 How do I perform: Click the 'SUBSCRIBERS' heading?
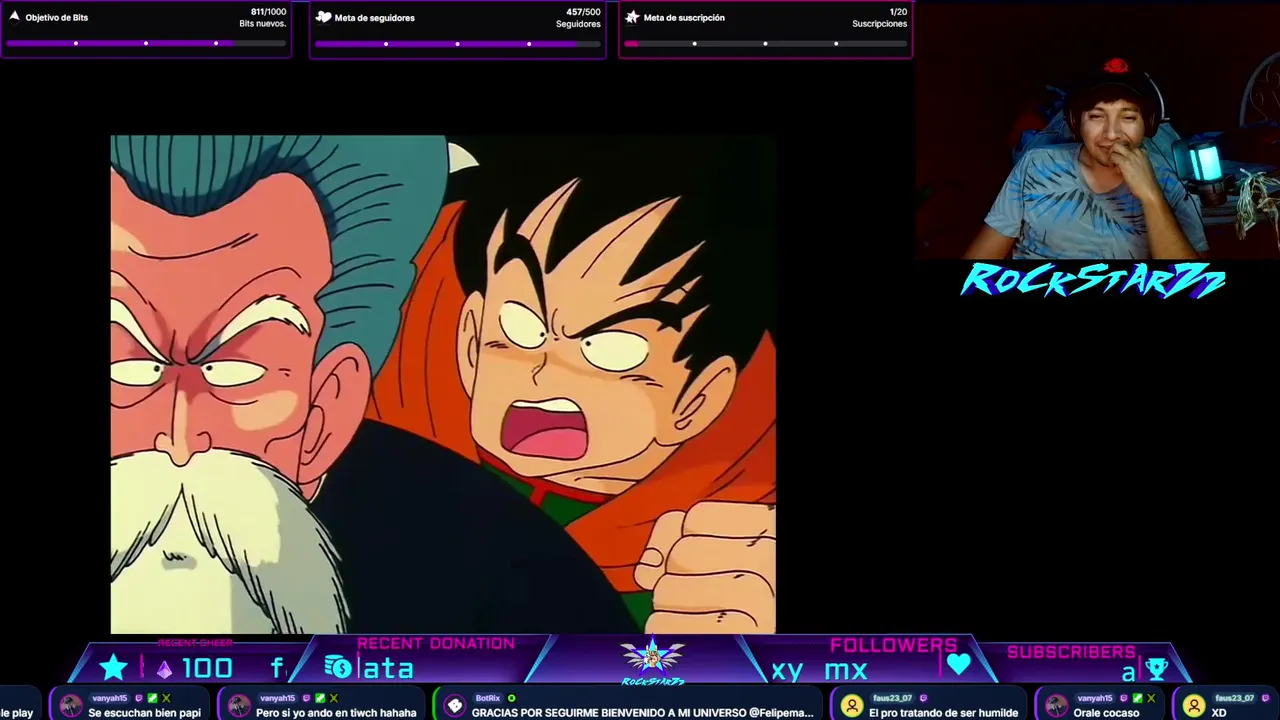1071,652
